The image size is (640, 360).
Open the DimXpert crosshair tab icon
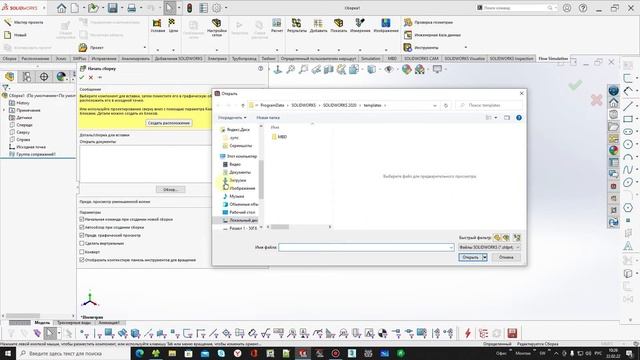pos(44,76)
